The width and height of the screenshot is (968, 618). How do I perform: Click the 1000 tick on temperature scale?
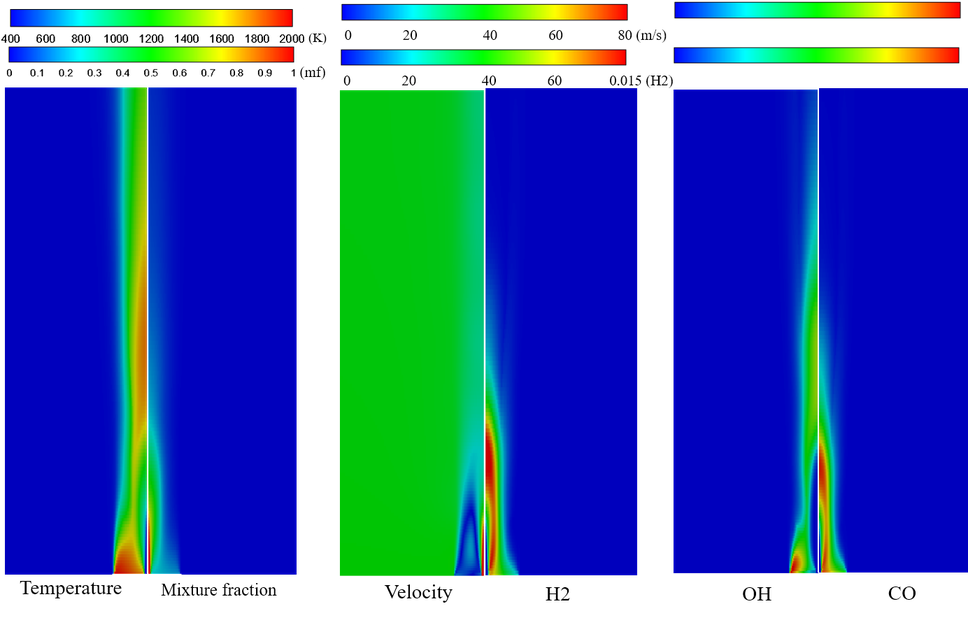click(x=116, y=38)
